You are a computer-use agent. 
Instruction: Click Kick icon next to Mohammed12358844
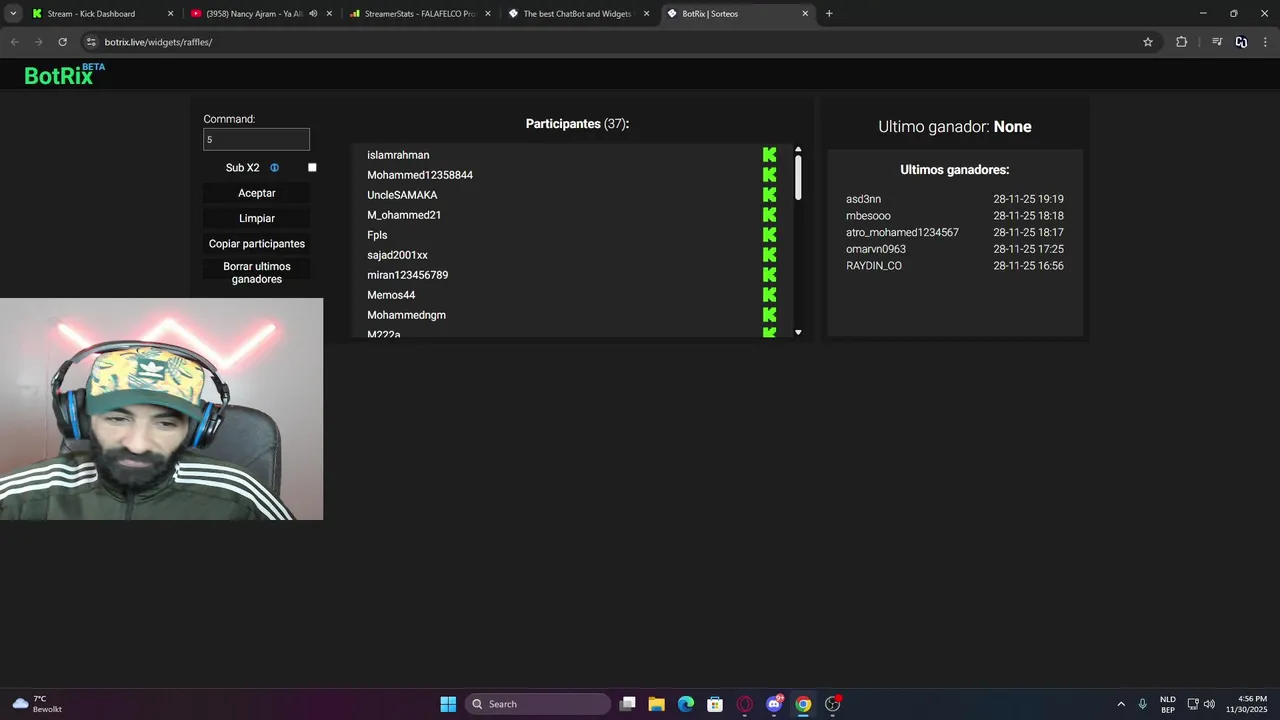point(769,175)
